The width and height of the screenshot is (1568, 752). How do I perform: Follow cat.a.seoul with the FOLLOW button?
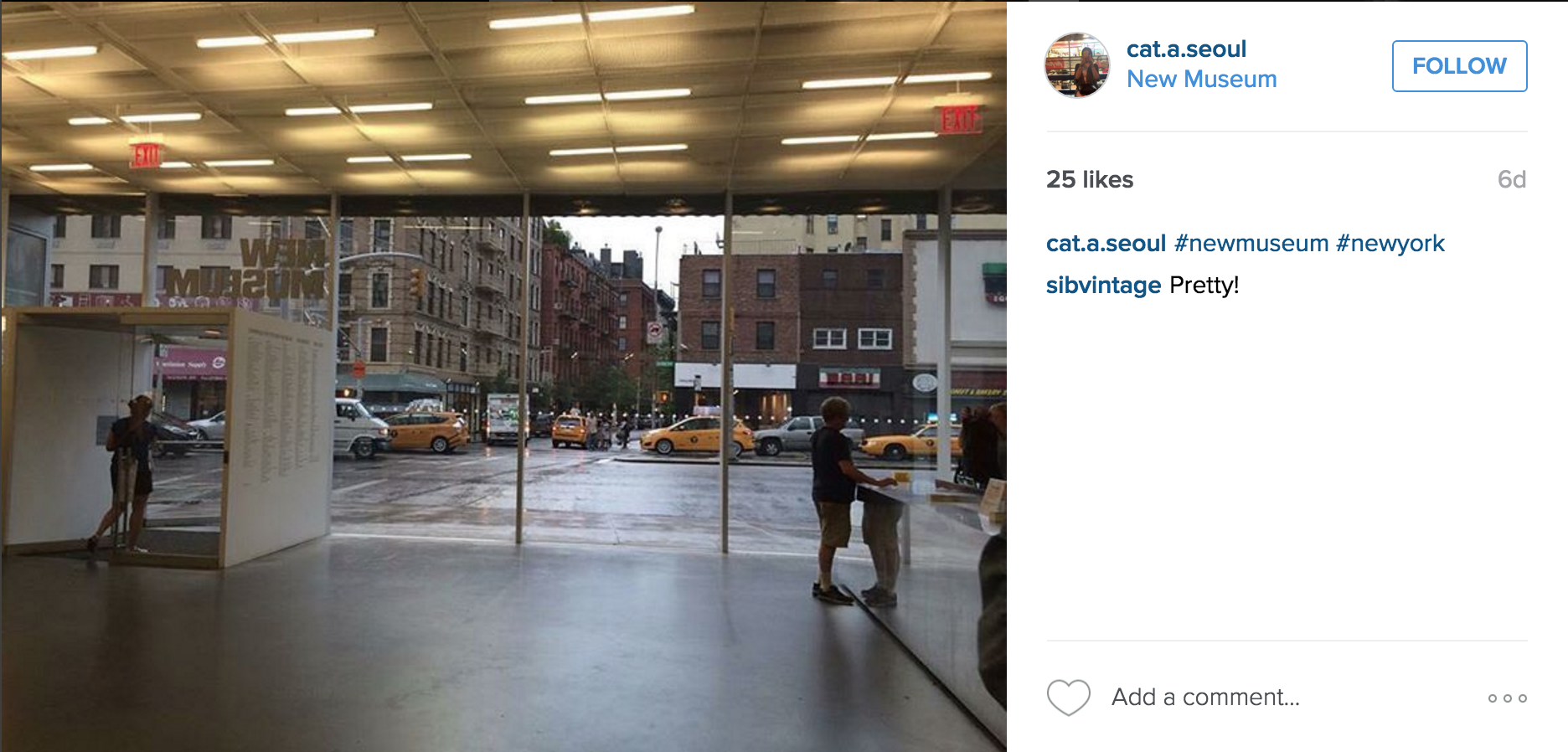coord(1459,66)
